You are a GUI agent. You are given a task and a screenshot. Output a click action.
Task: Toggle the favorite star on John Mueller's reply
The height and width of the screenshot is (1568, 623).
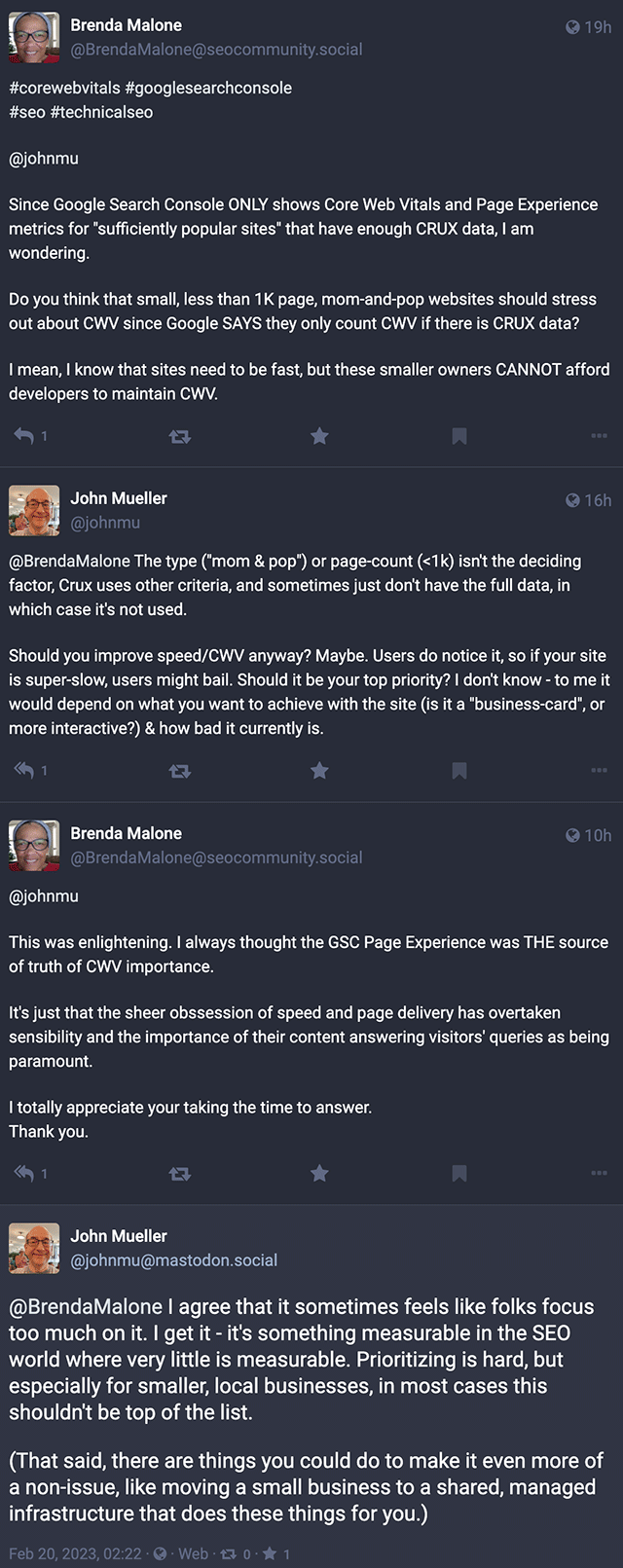(x=319, y=770)
